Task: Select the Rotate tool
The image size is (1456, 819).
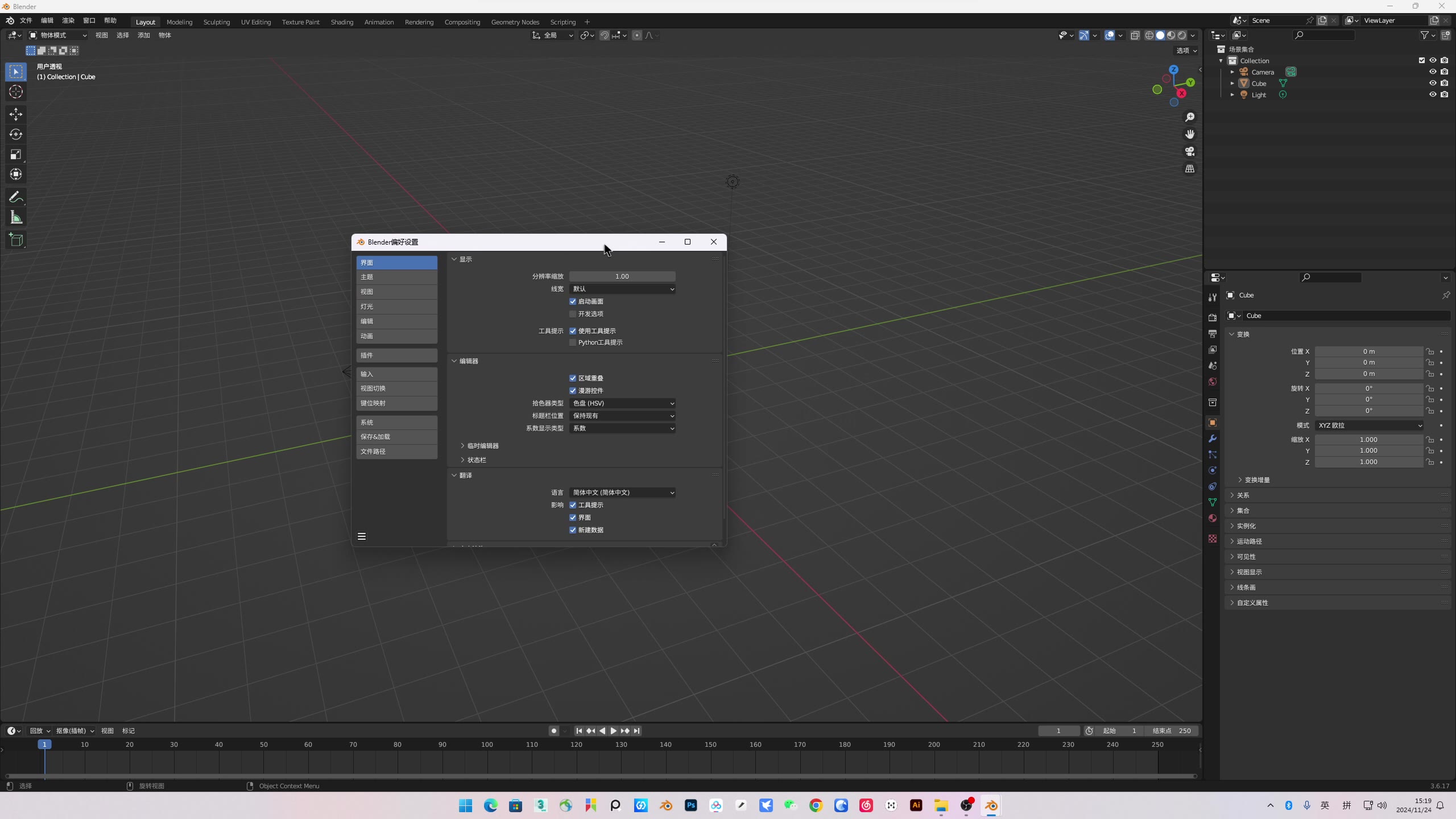Action: coord(16,134)
